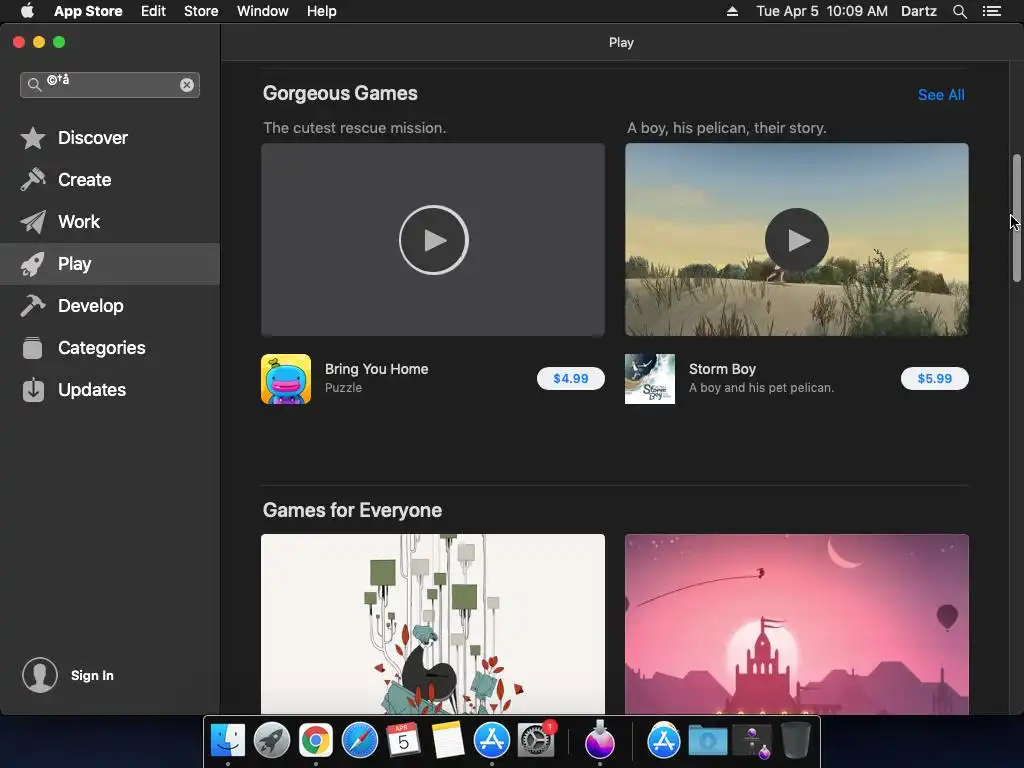Click the Sign In label
1024x768 pixels.
point(92,675)
